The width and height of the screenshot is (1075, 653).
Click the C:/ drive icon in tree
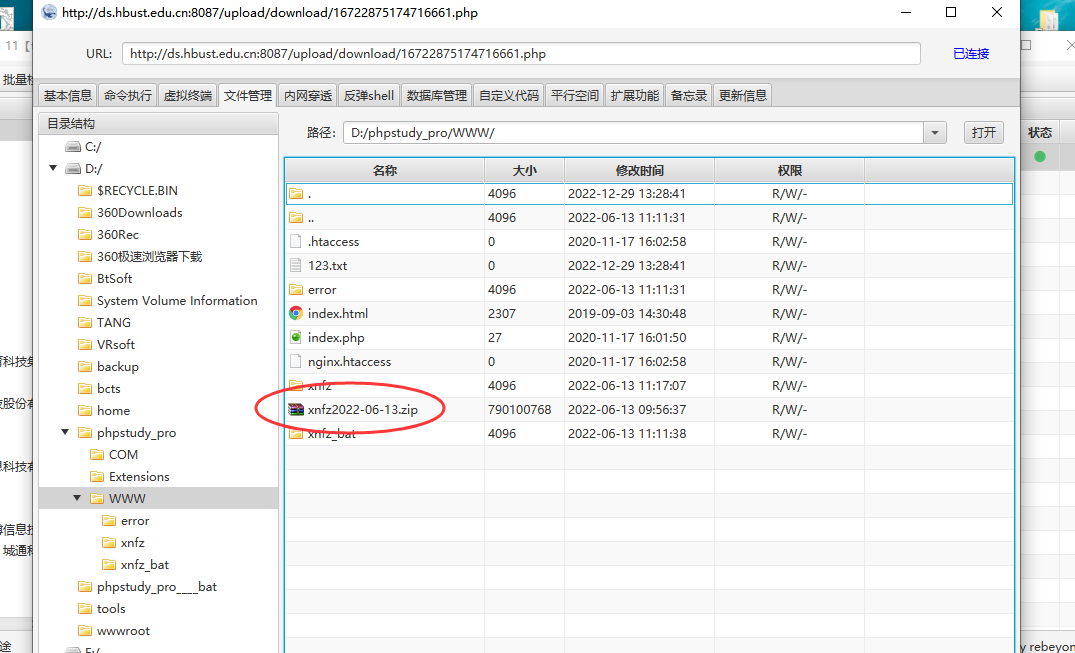pyautogui.click(x=73, y=147)
